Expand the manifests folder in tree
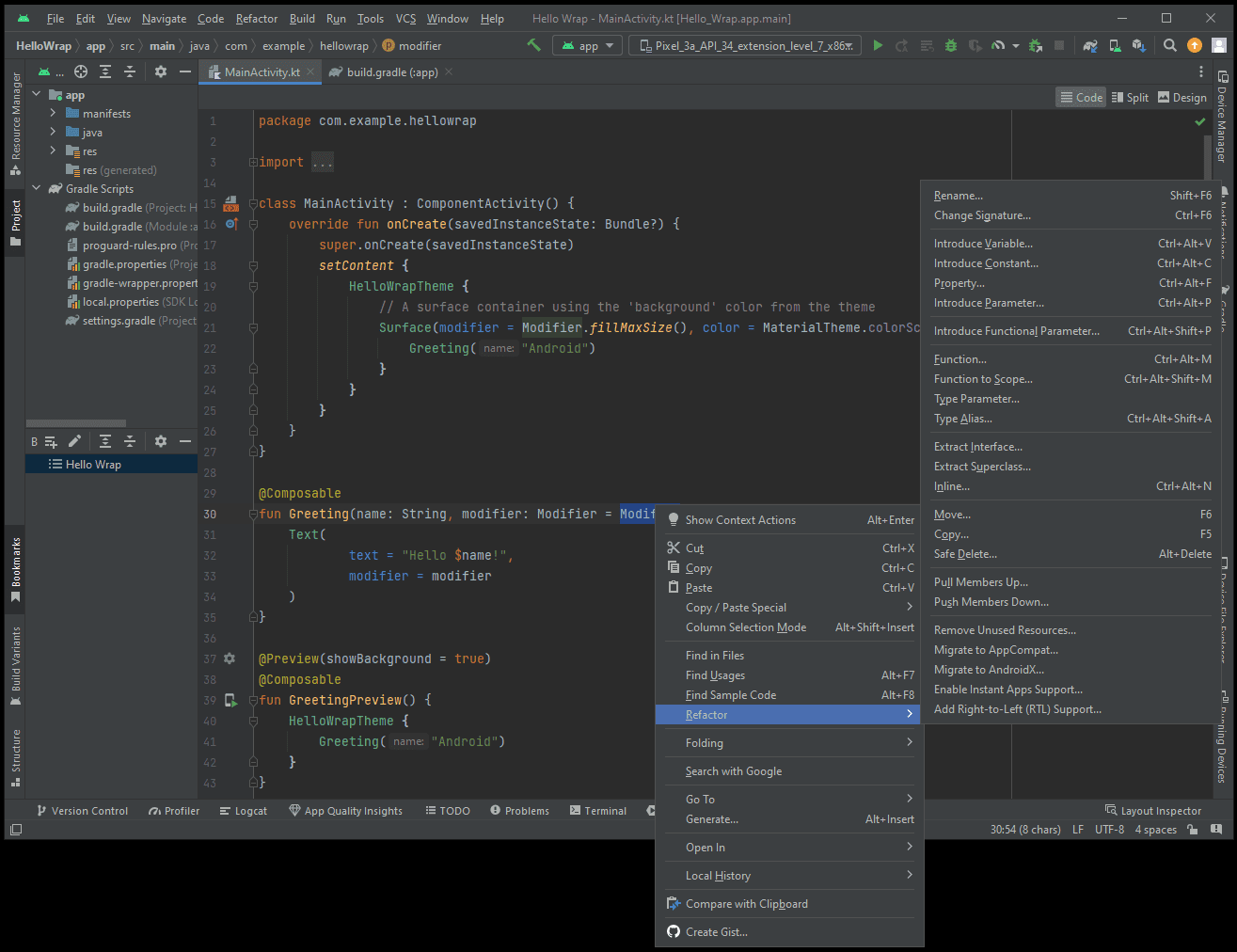This screenshot has height=952, width=1237. (53, 113)
